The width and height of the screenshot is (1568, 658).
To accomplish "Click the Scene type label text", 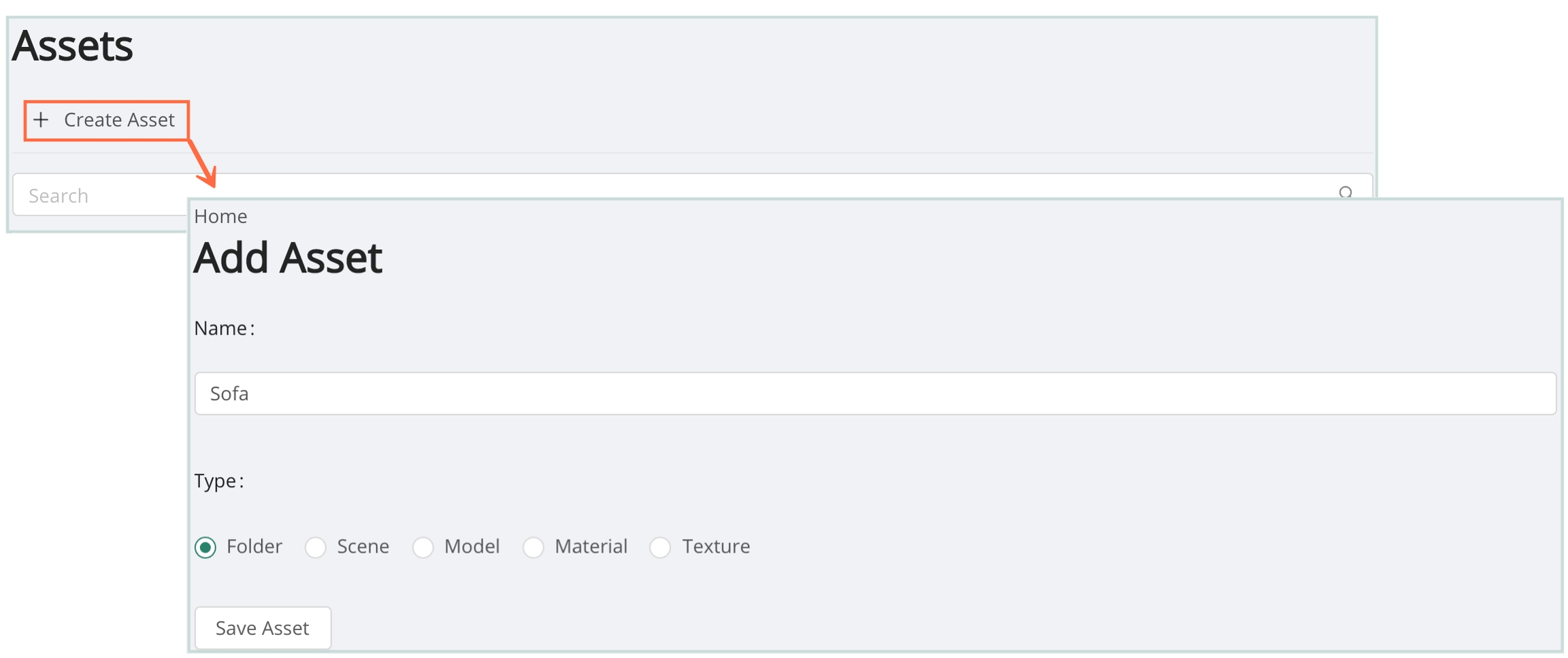I will point(363,546).
